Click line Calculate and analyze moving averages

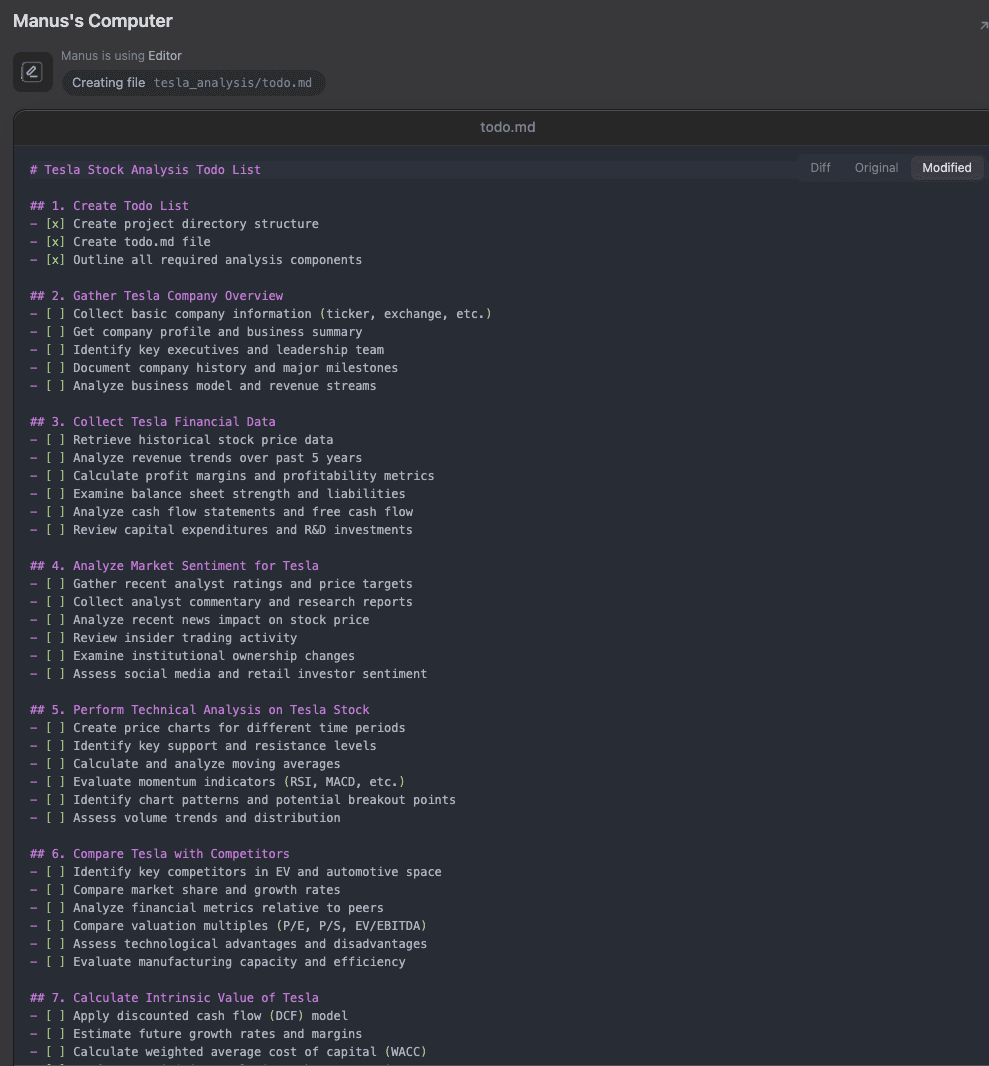click(207, 764)
